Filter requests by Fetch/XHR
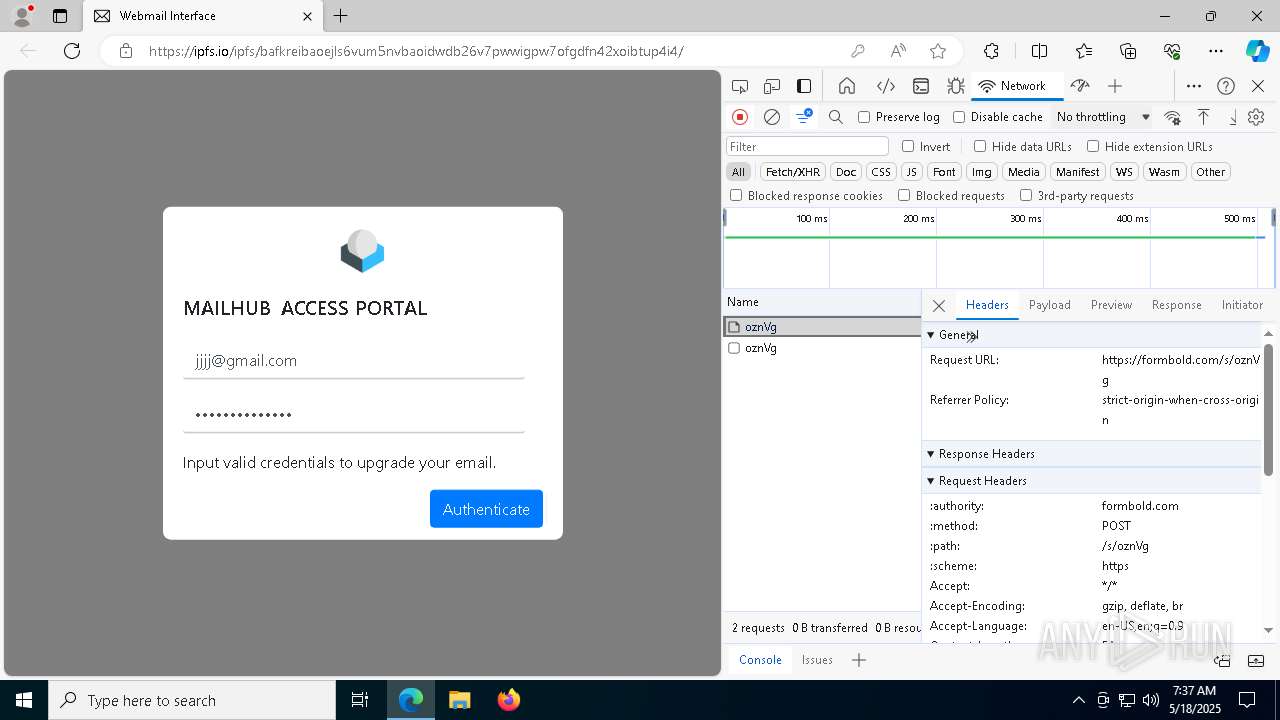 point(793,172)
